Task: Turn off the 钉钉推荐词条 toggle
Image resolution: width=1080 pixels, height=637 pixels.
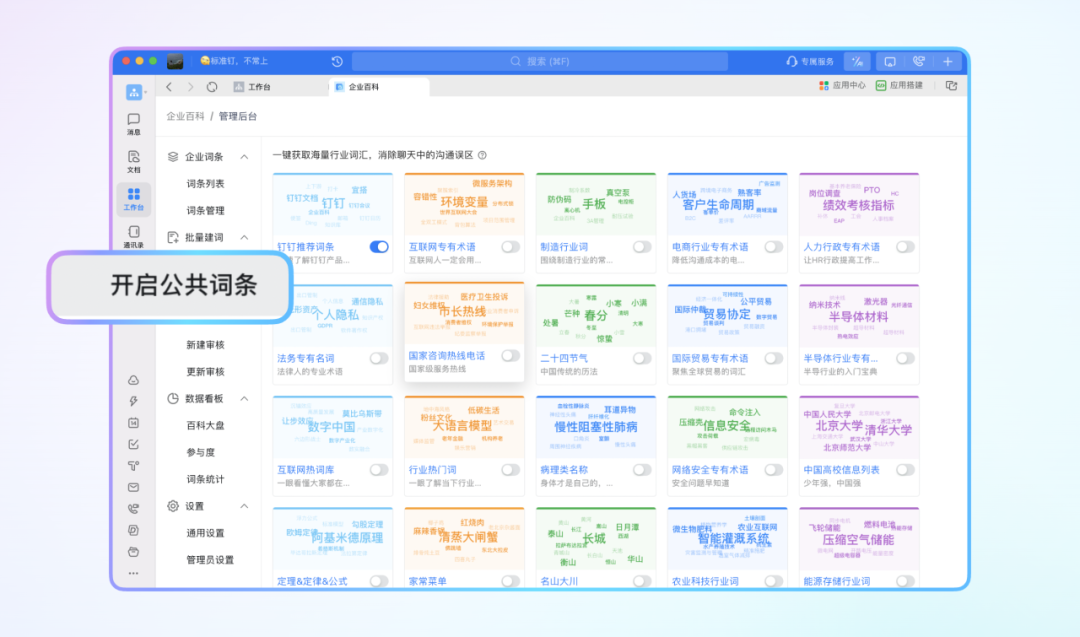Action: pos(379,246)
